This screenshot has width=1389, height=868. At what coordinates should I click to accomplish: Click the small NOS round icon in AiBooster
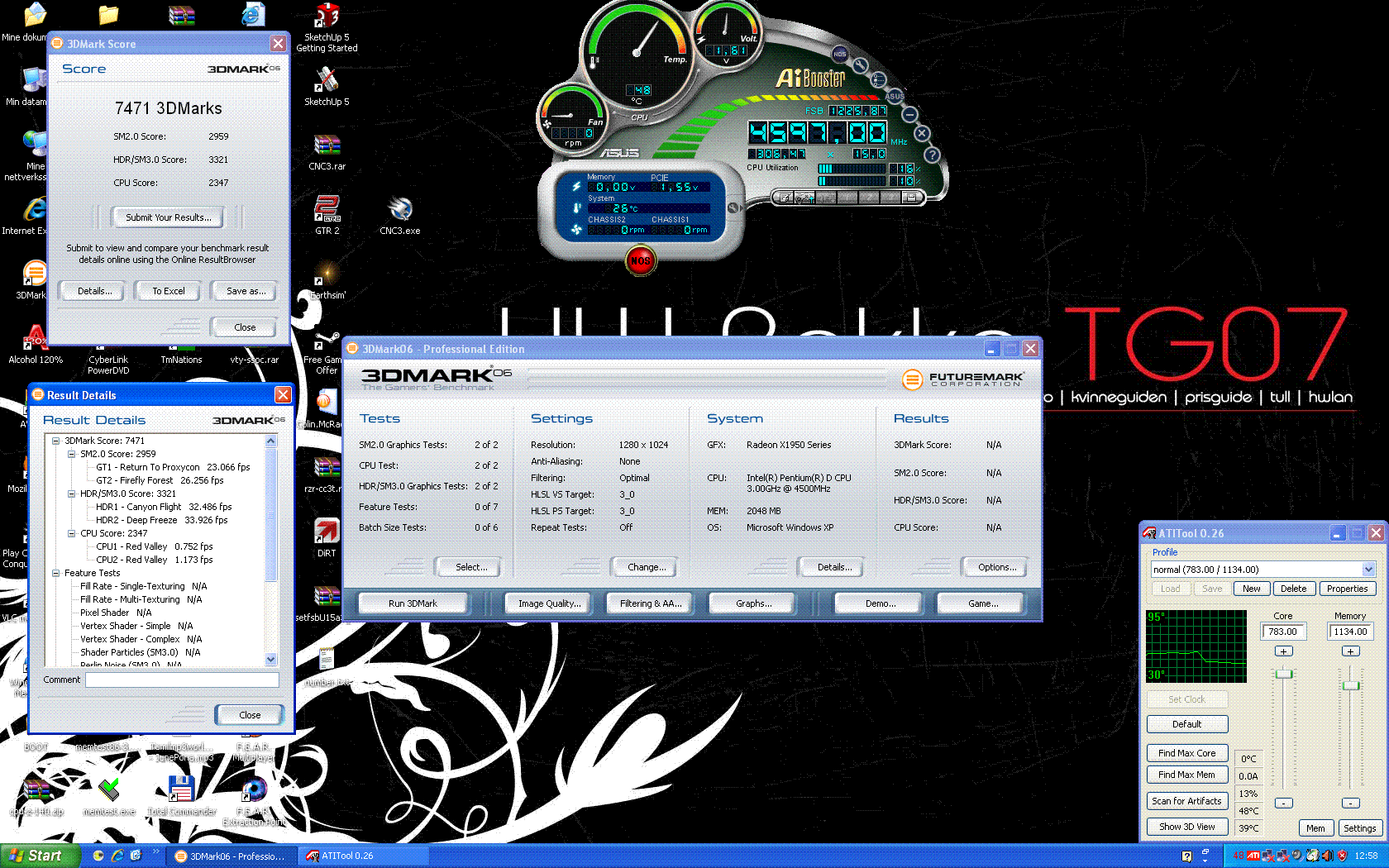pos(840,55)
